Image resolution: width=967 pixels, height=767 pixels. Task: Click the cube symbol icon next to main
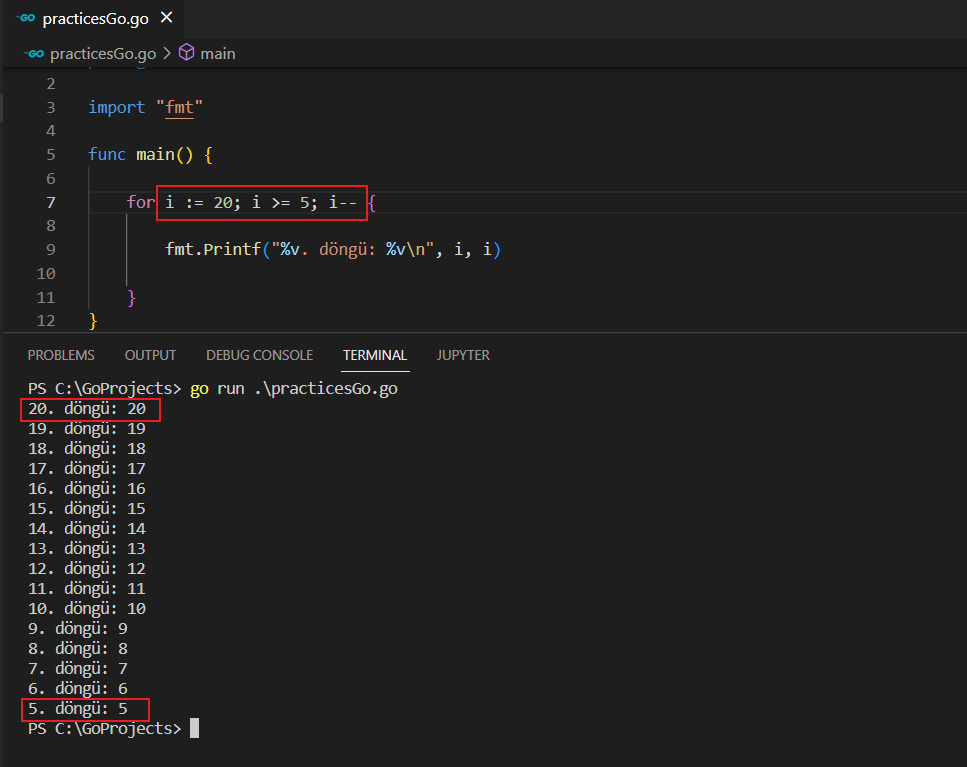pos(186,53)
